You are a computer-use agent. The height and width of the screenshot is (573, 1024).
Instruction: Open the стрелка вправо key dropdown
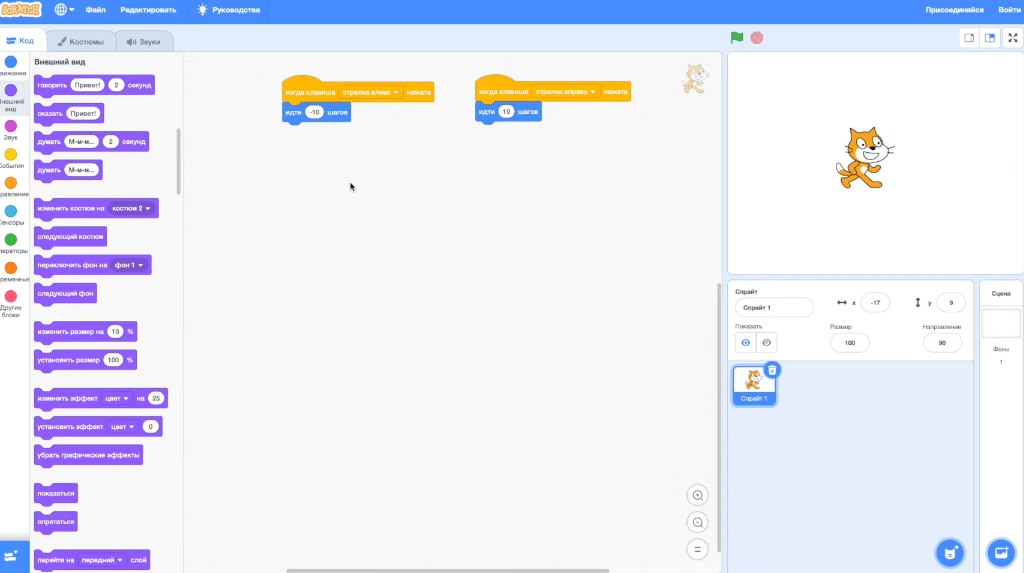coord(565,91)
